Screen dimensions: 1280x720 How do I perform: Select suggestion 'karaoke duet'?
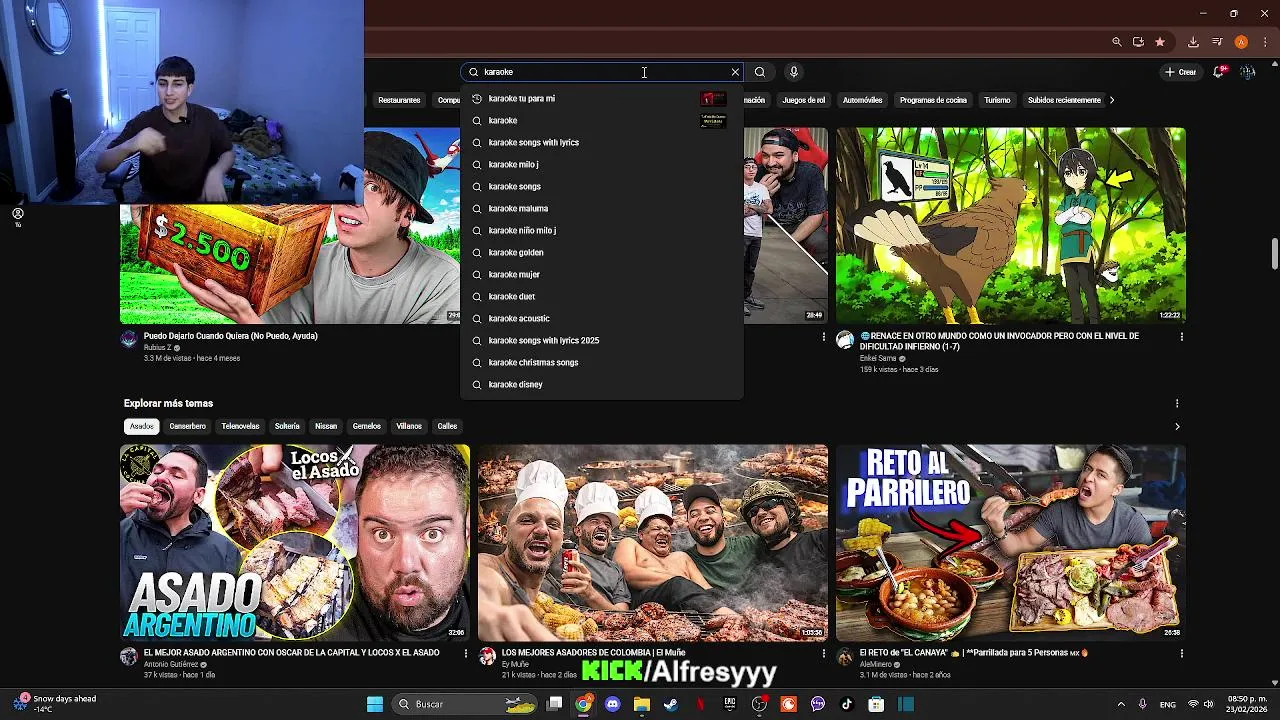pyautogui.click(x=602, y=296)
